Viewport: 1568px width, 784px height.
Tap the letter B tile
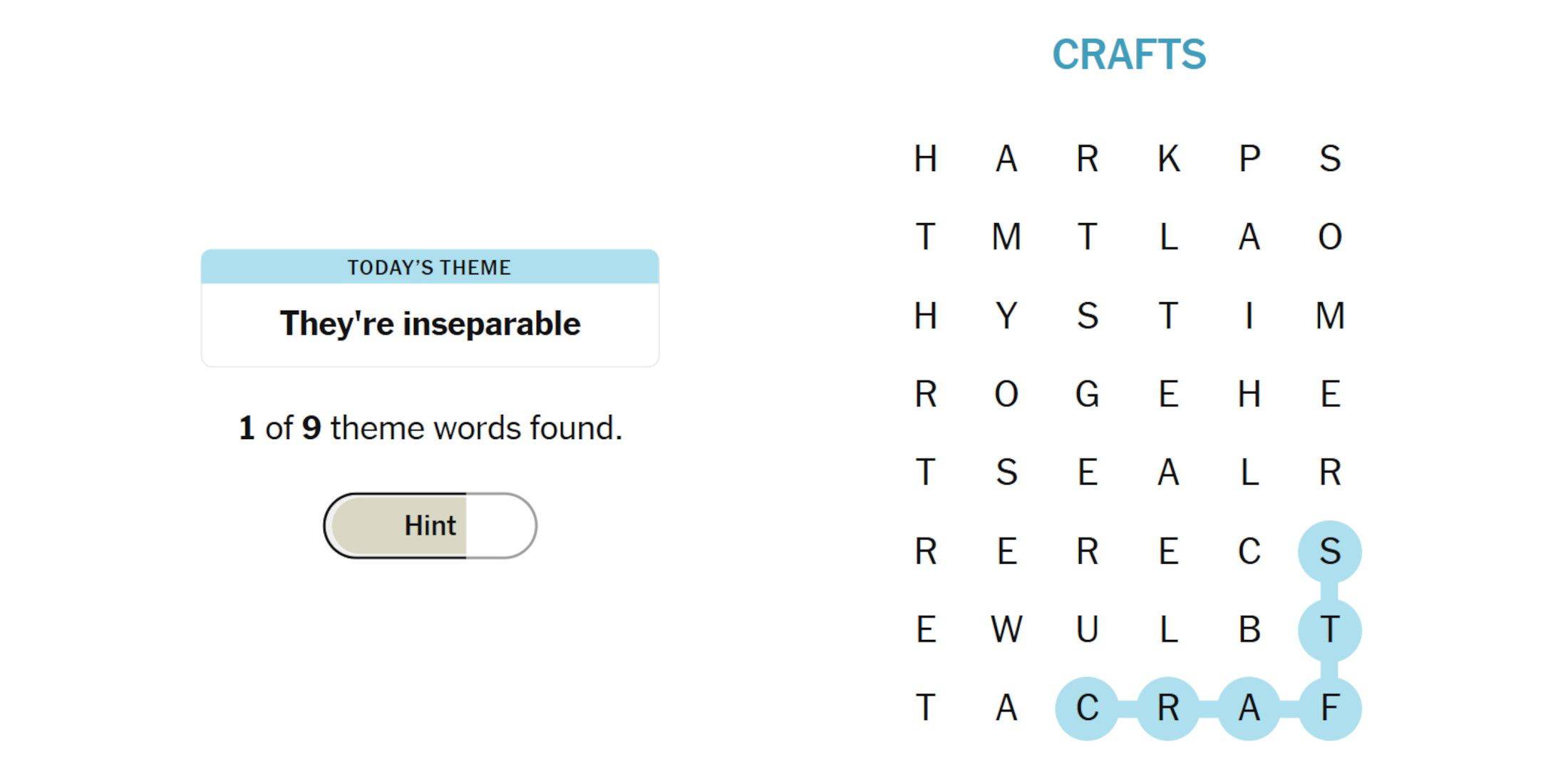(x=1249, y=629)
